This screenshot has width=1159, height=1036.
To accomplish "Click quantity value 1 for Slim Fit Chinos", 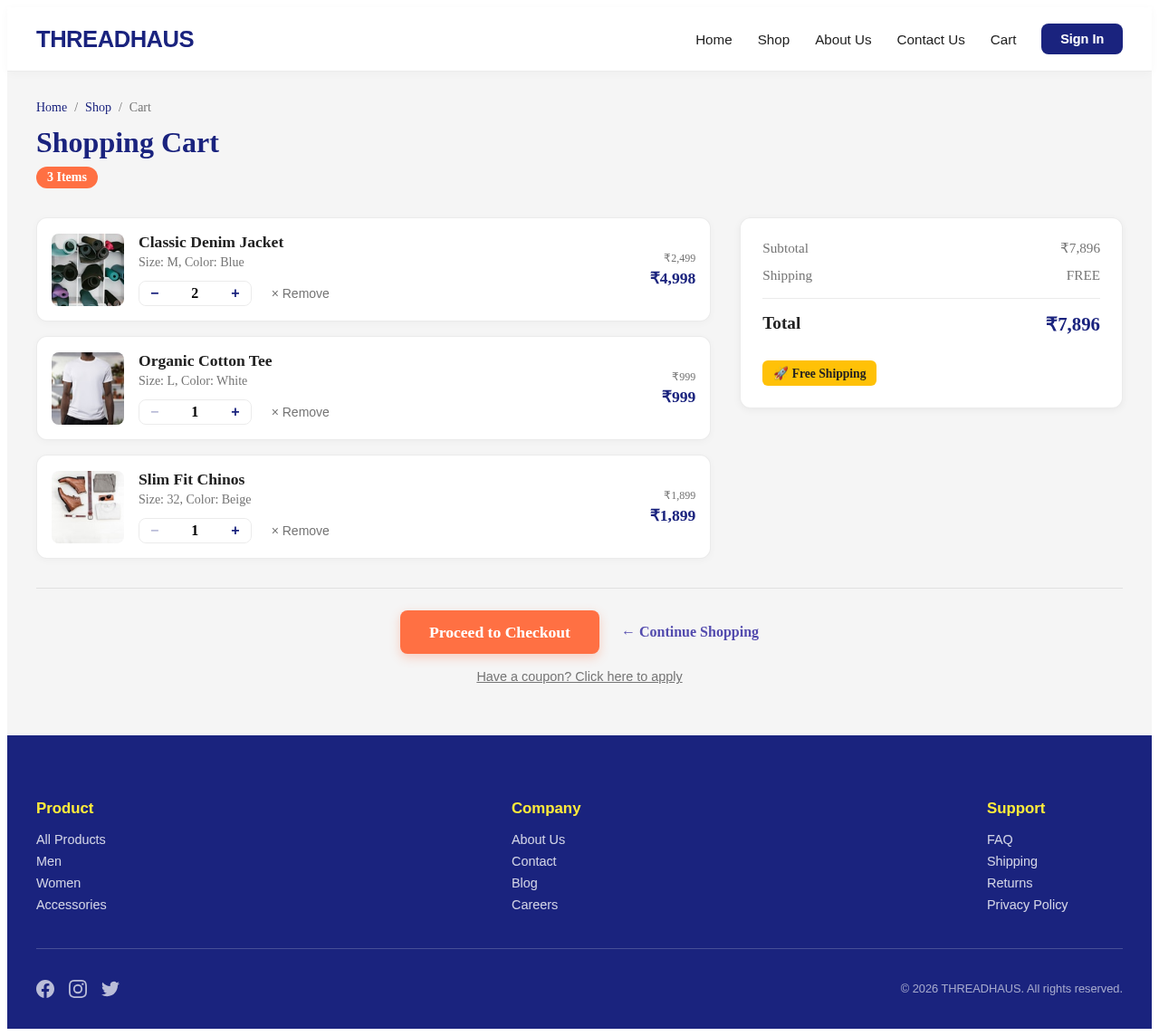I will click(195, 531).
